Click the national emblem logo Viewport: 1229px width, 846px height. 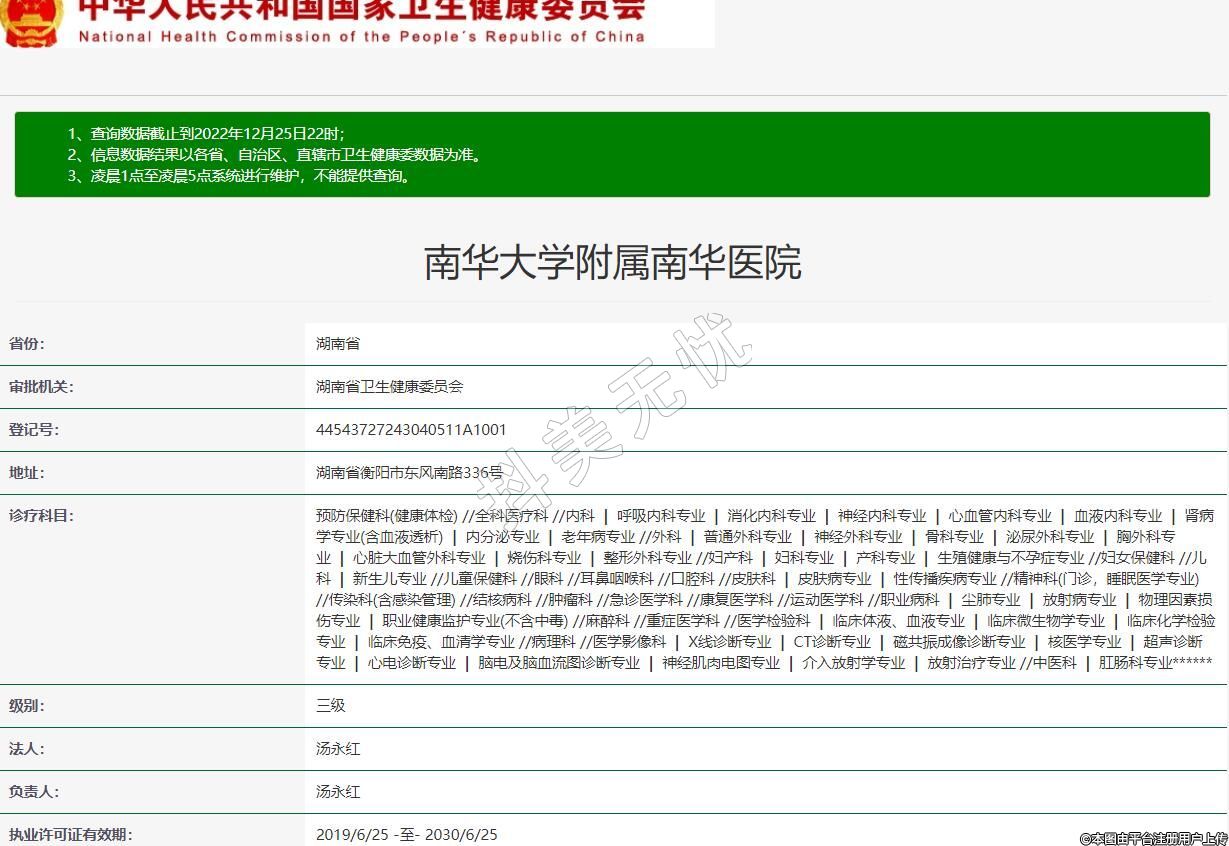pos(30,21)
